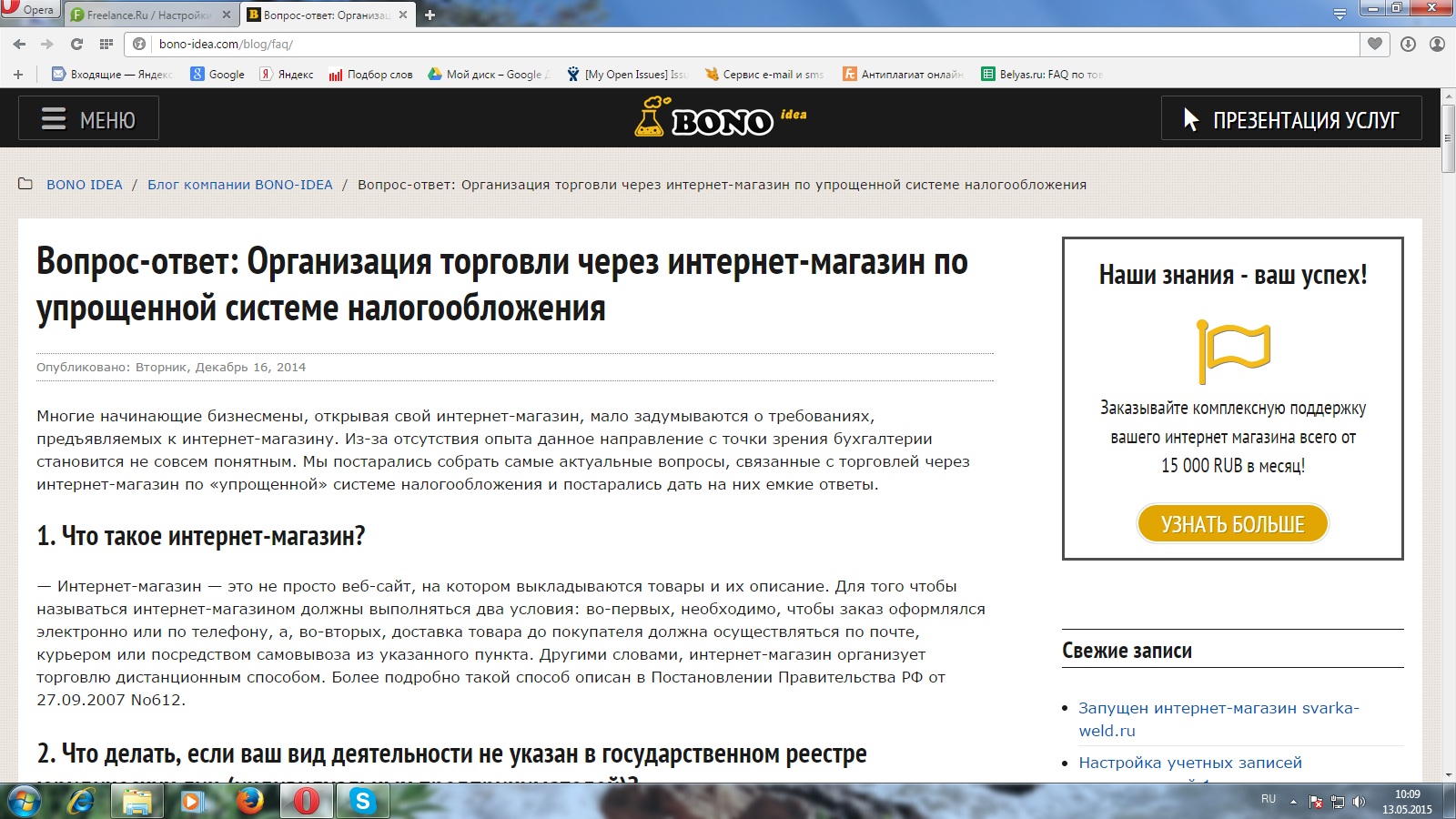
Task: Open ПРЕЗЕНТАЦИЯ УСЛУГ button
Action: pos(1291,118)
